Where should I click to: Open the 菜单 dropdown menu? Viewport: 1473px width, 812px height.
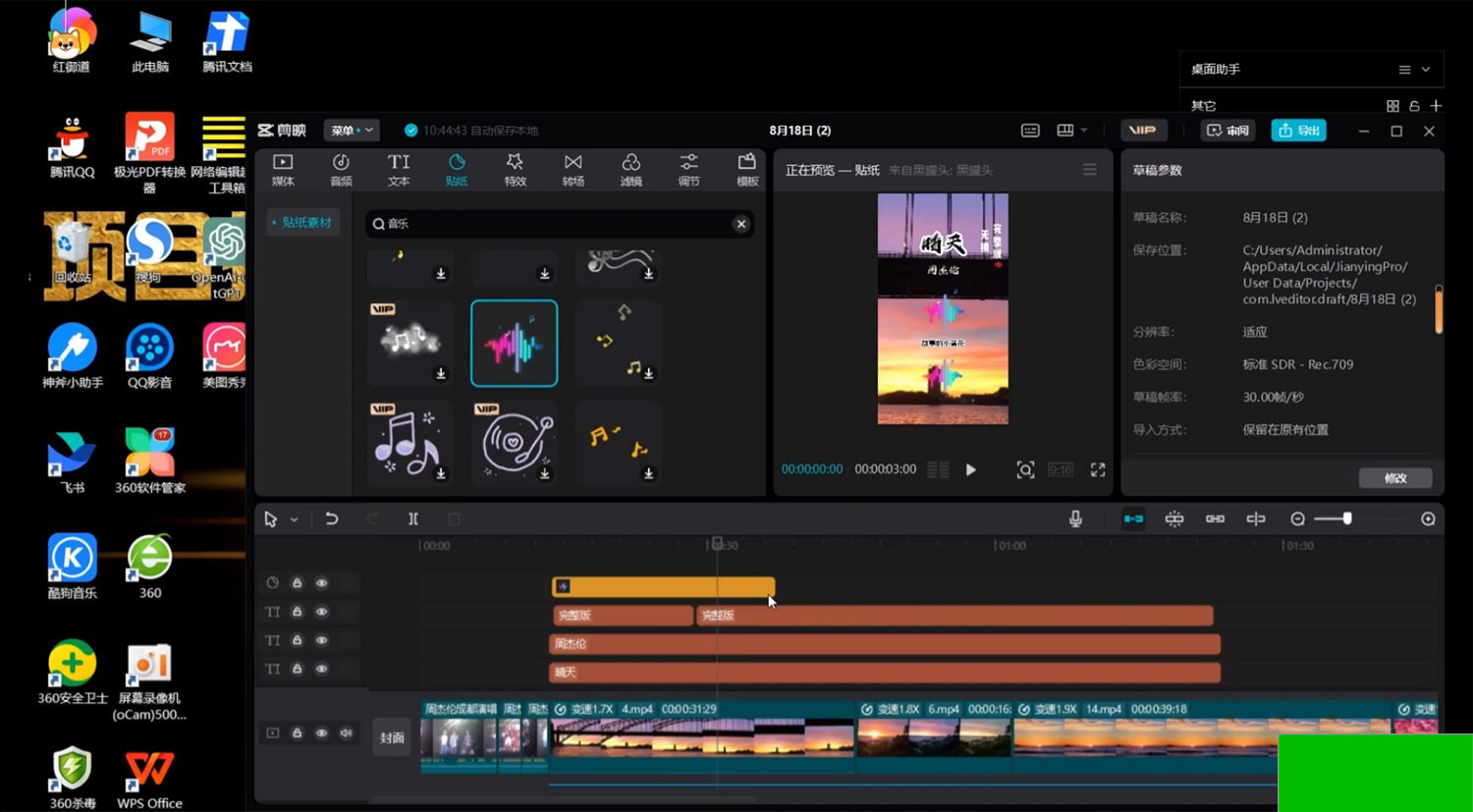(x=351, y=131)
